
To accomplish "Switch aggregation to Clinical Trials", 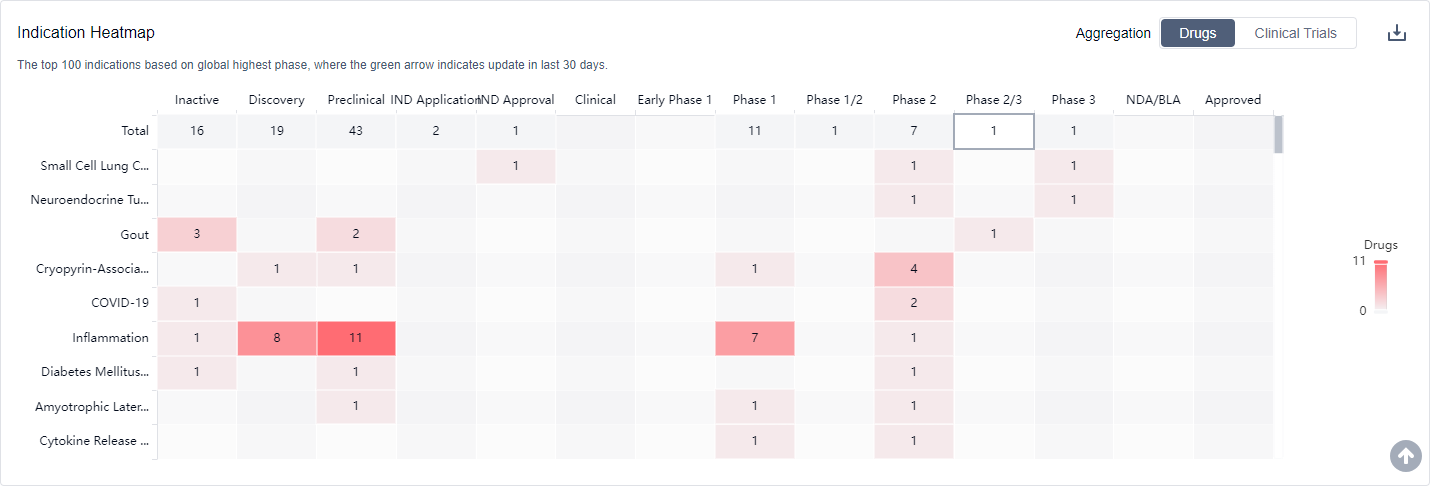I will tap(1295, 33).
